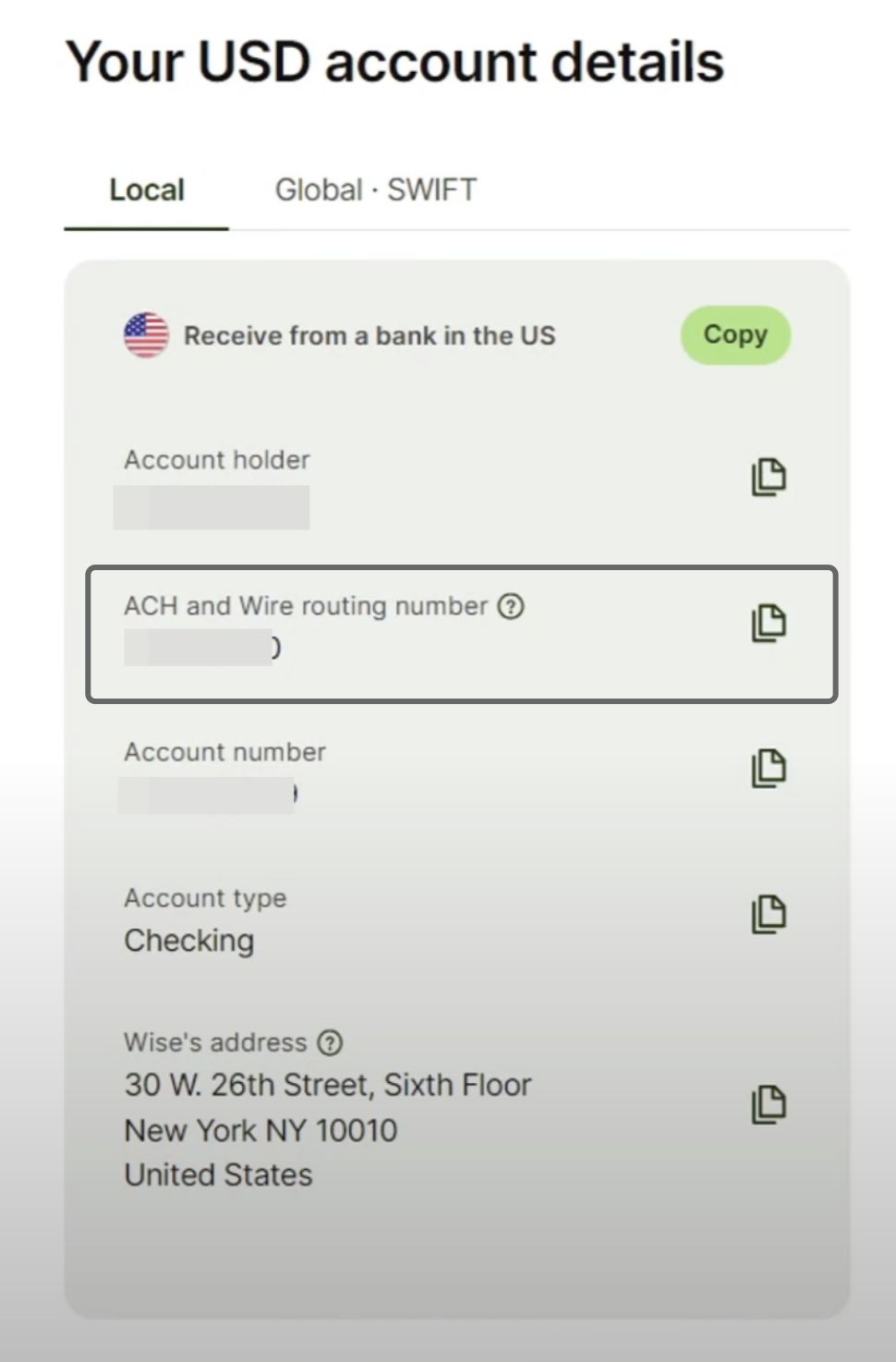Image resolution: width=896 pixels, height=1362 pixels.
Task: Click the United States address line
Action: (x=219, y=1175)
